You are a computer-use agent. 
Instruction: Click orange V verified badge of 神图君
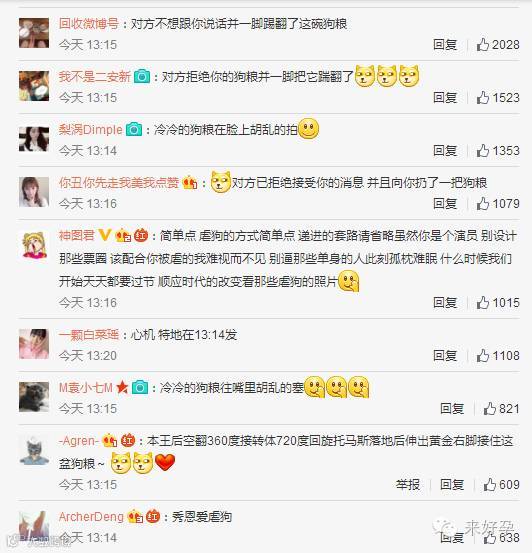click(x=105, y=235)
